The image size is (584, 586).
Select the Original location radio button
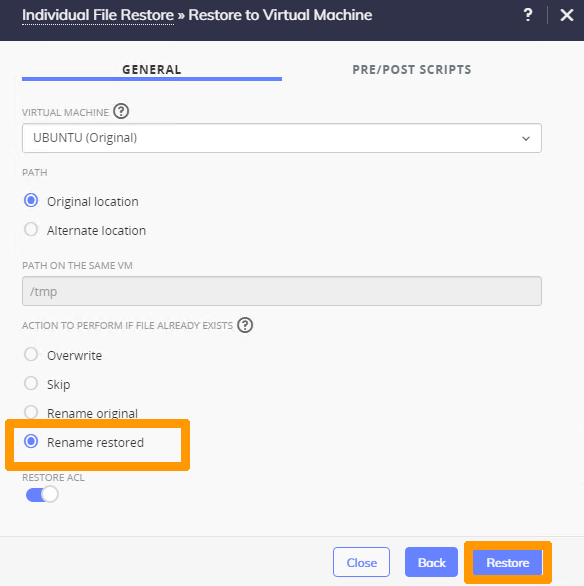point(31,201)
